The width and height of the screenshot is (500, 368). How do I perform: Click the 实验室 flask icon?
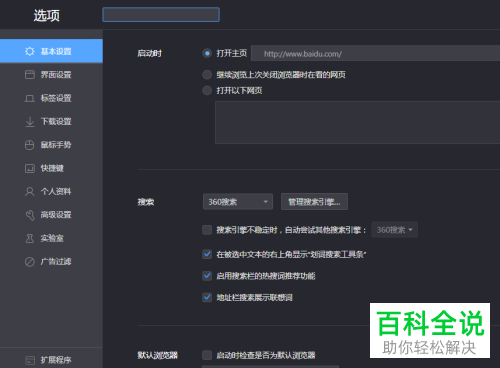tap(30, 238)
